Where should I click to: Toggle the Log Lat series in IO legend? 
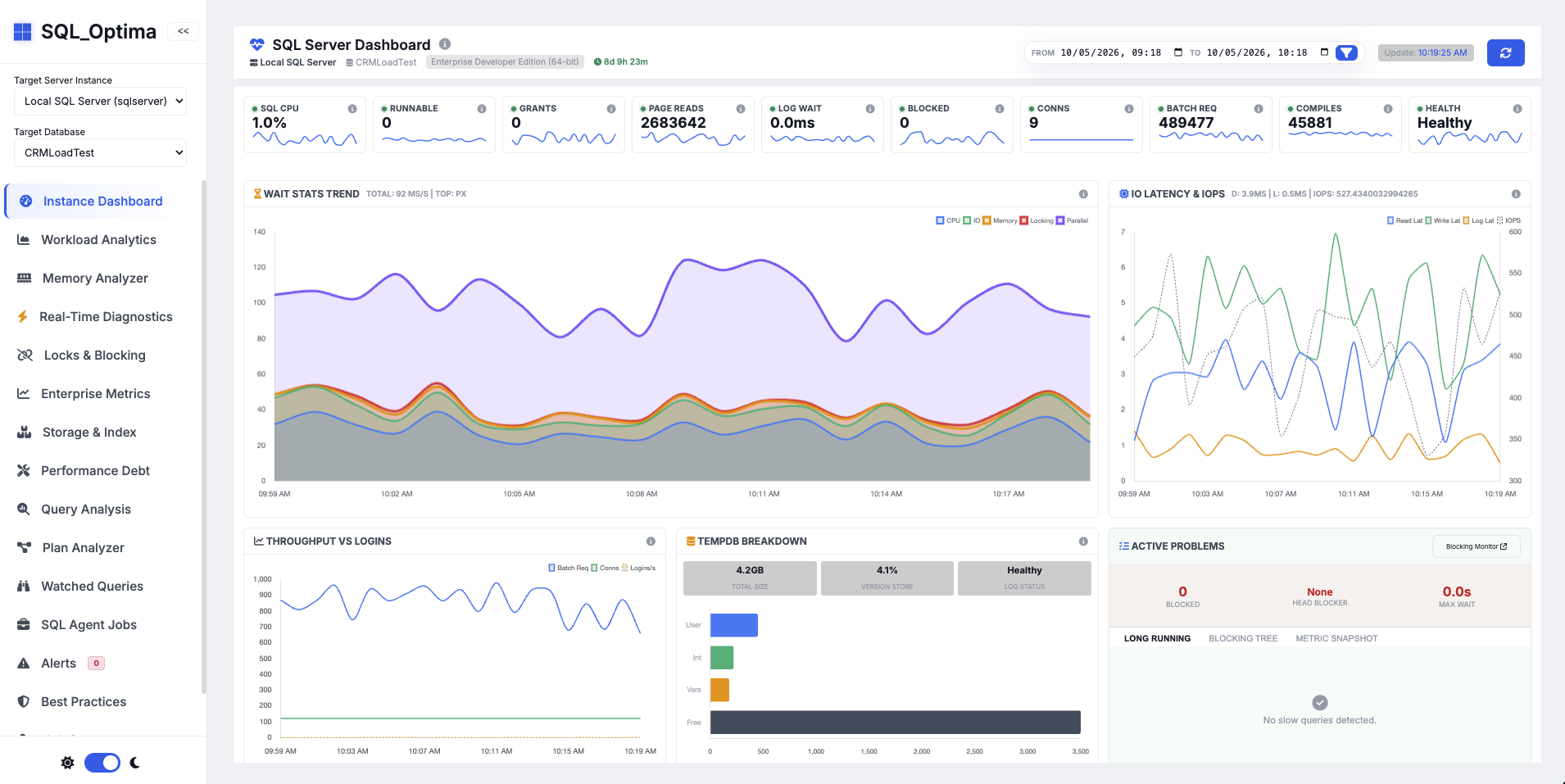click(x=1478, y=220)
